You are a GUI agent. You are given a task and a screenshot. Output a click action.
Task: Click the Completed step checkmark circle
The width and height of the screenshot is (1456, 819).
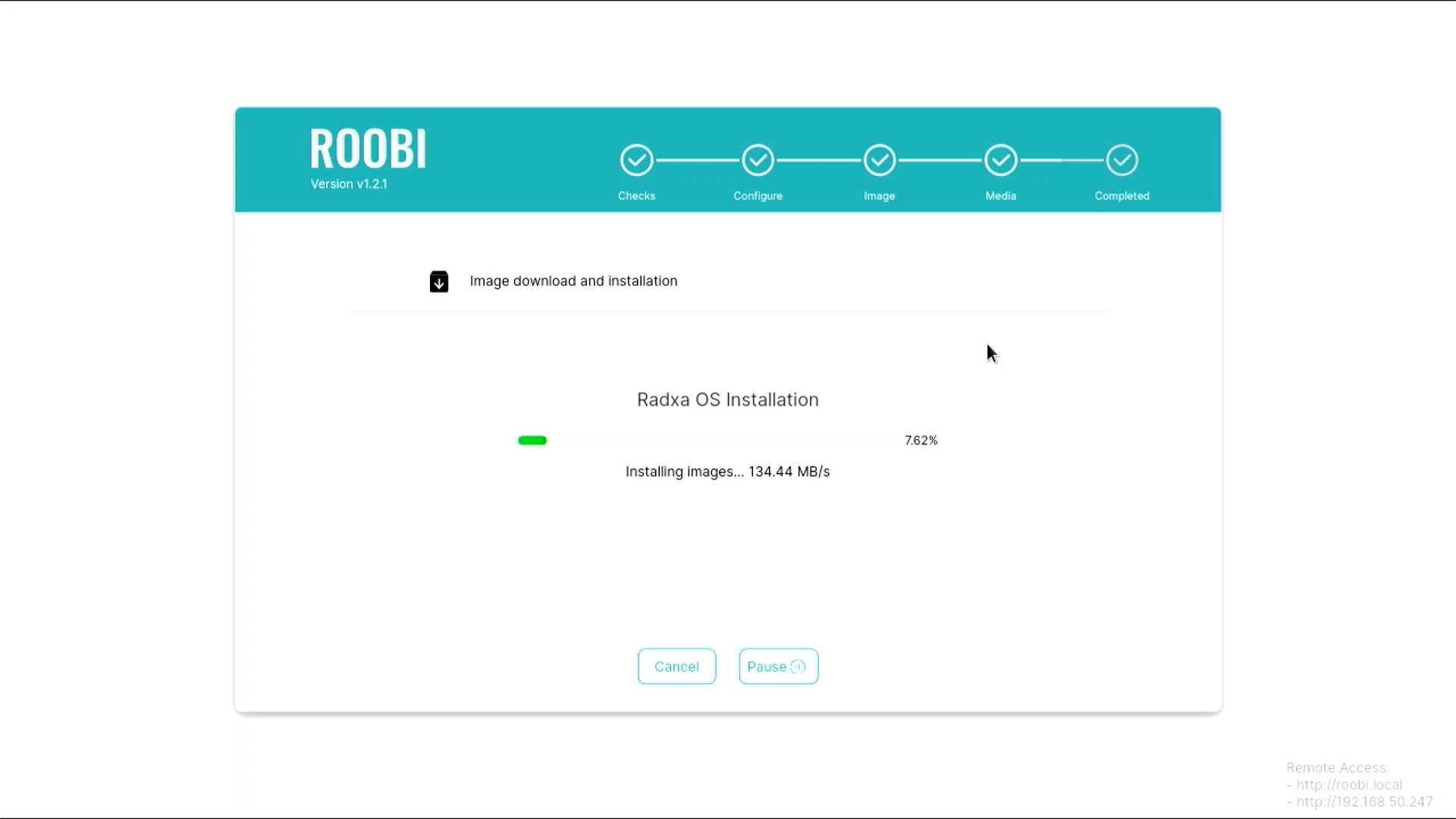tap(1122, 160)
